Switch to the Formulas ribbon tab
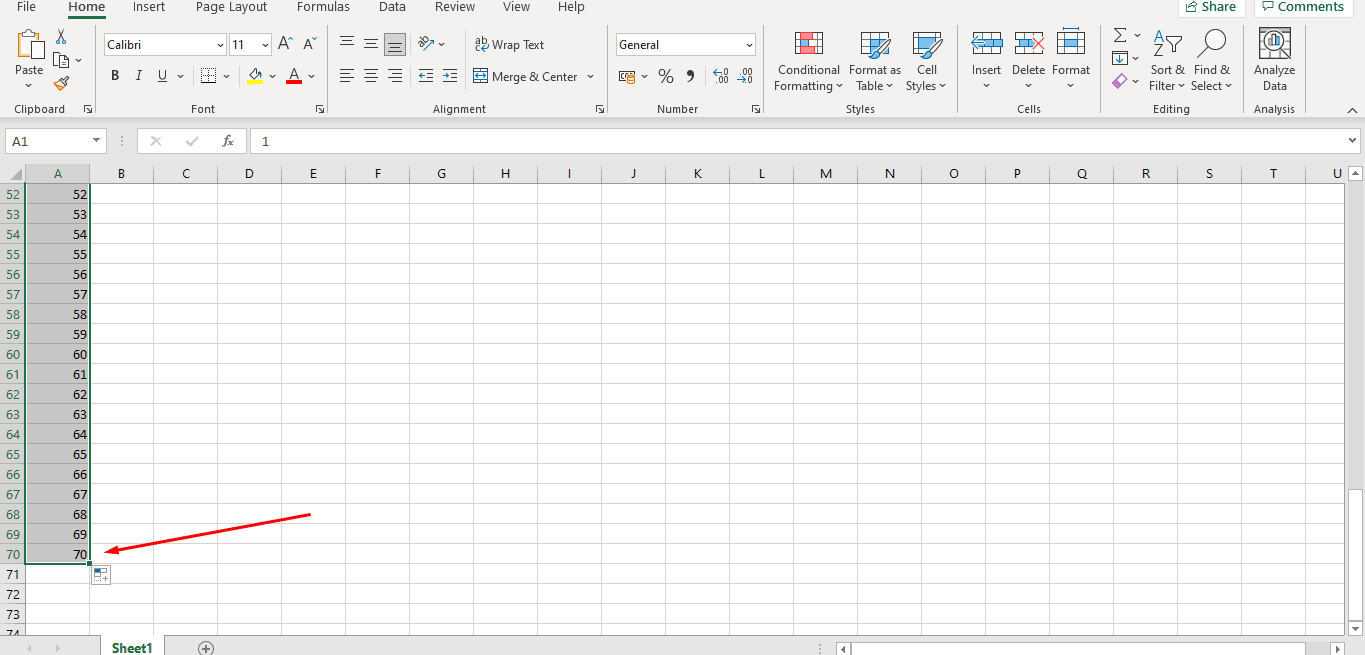Screen dimensions: 1365x655 tap(323, 7)
